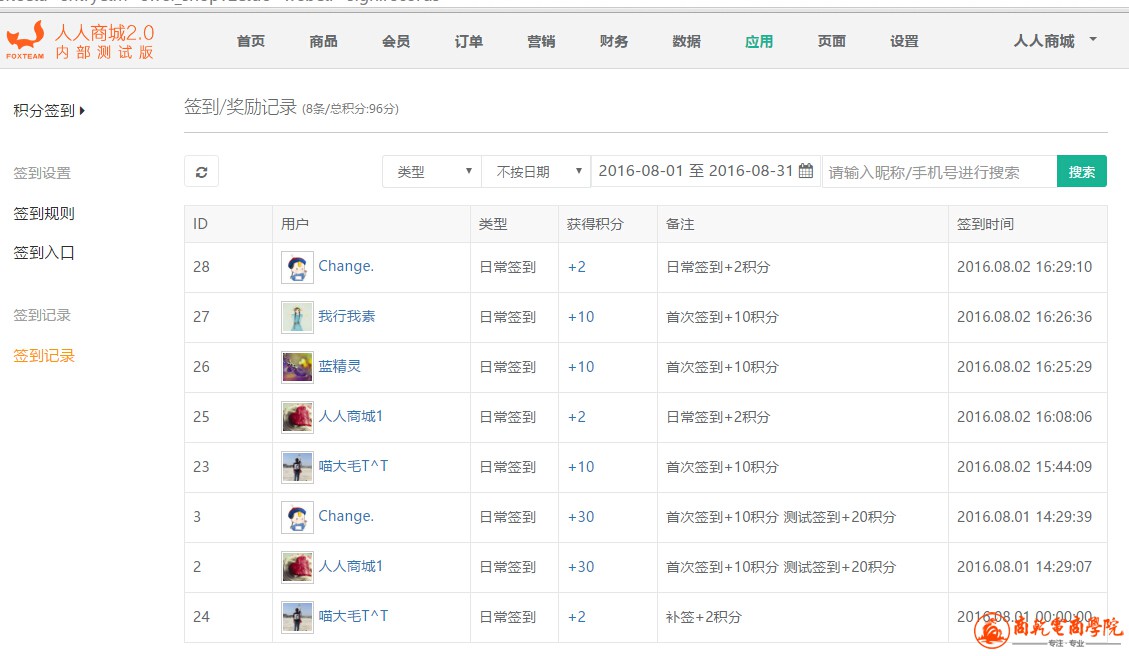Open the 不按日期 date filter dropdown
Viewport: 1129px width, 656px height.
[x=536, y=172]
